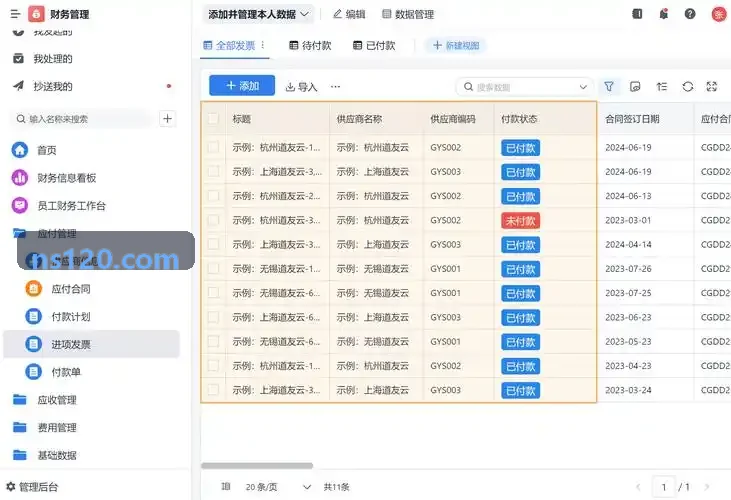Click the horizontal table scrollbar
The width and height of the screenshot is (731, 500).
point(257,466)
